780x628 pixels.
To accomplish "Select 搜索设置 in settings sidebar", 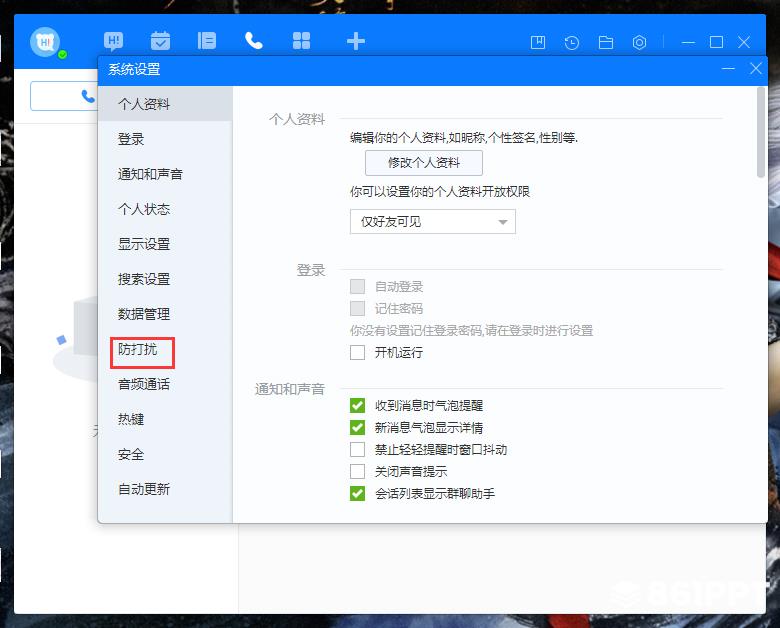I will tap(165, 279).
